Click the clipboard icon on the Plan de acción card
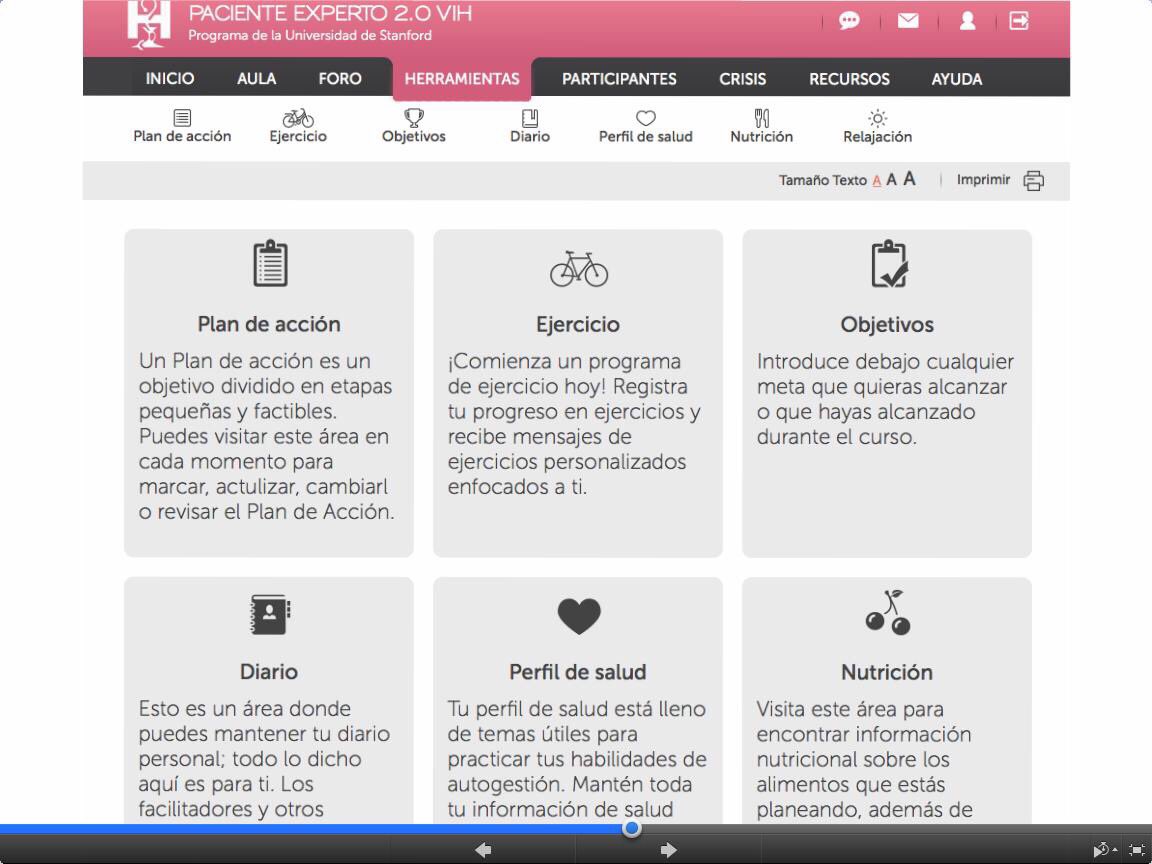 [270, 263]
